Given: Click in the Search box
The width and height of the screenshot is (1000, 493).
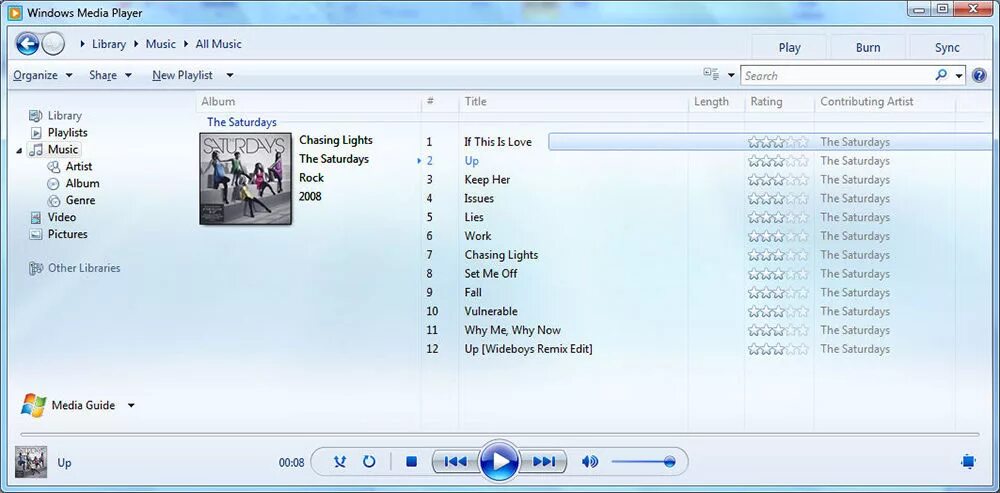Looking at the screenshot, I should coord(837,75).
